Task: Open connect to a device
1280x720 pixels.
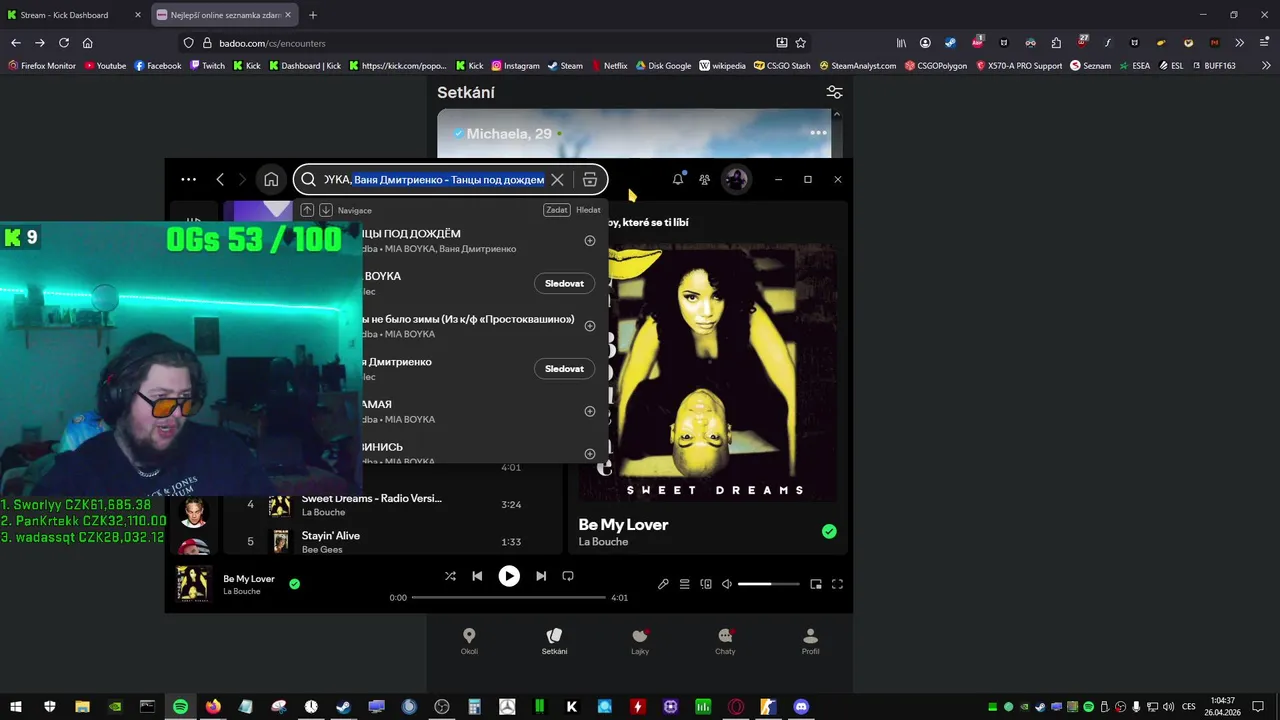Action: (706, 584)
